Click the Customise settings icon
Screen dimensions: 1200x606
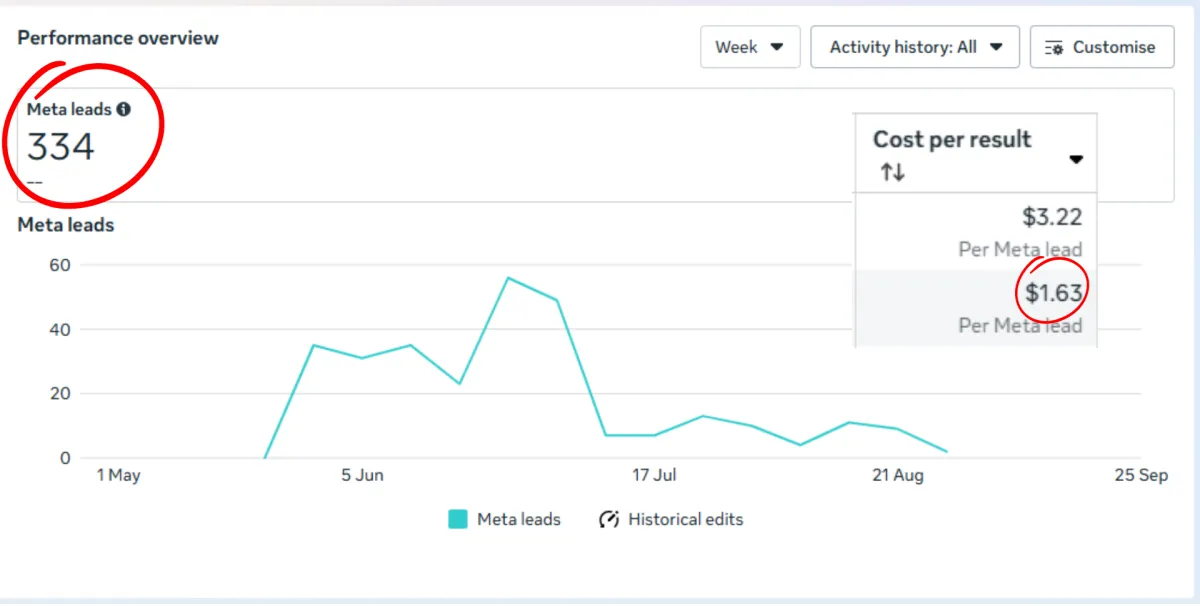(1053, 48)
